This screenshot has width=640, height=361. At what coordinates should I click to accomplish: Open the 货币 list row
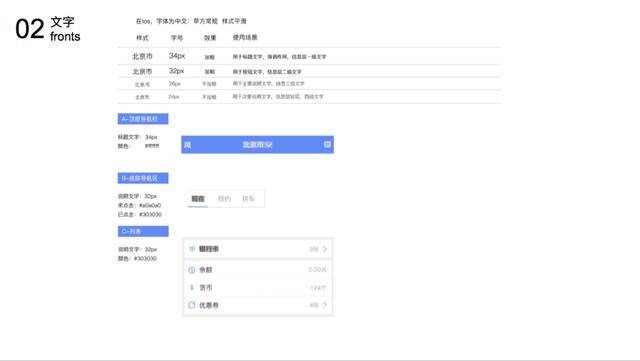click(258, 287)
